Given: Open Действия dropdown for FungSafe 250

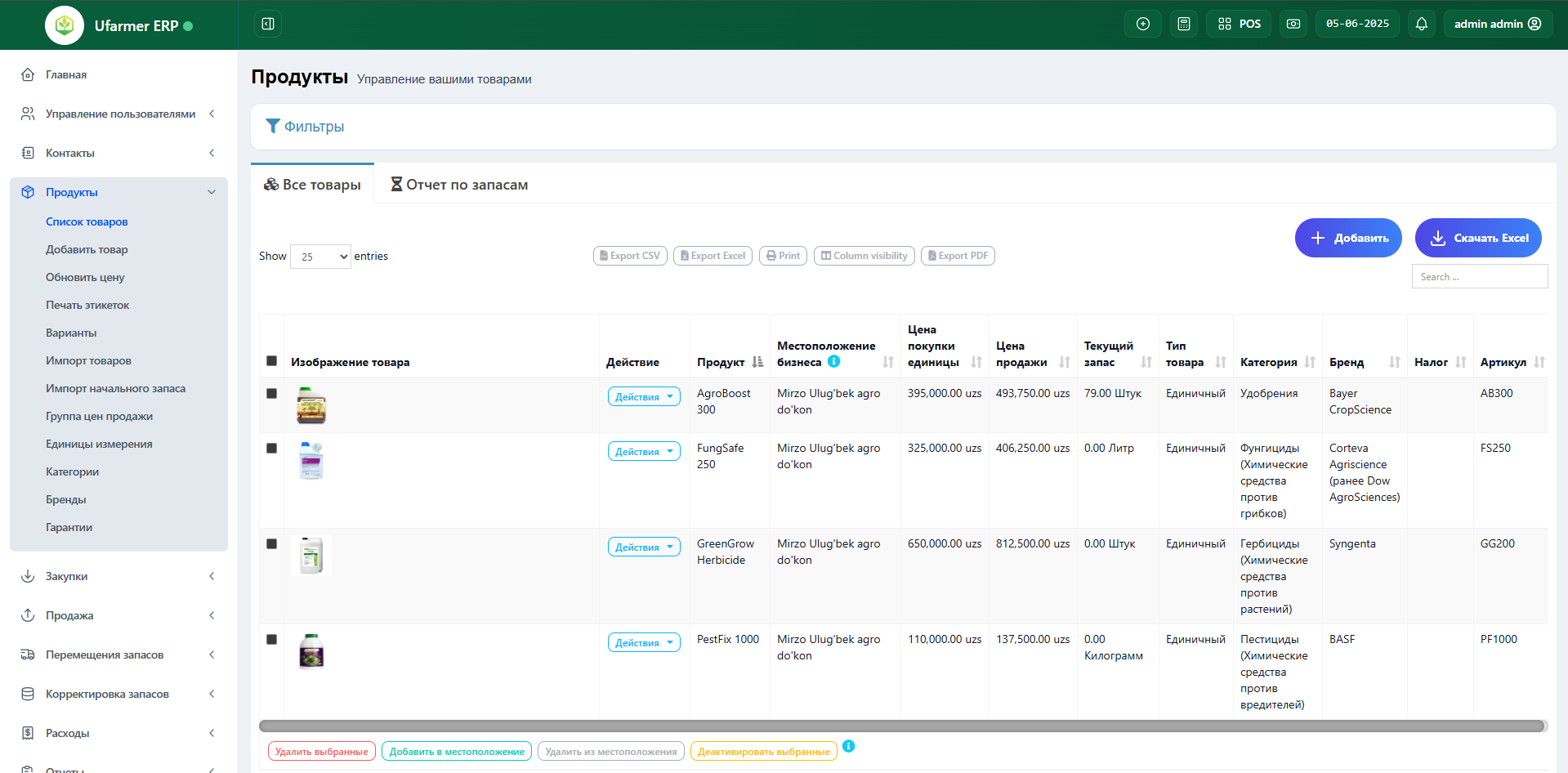Looking at the screenshot, I should (643, 452).
